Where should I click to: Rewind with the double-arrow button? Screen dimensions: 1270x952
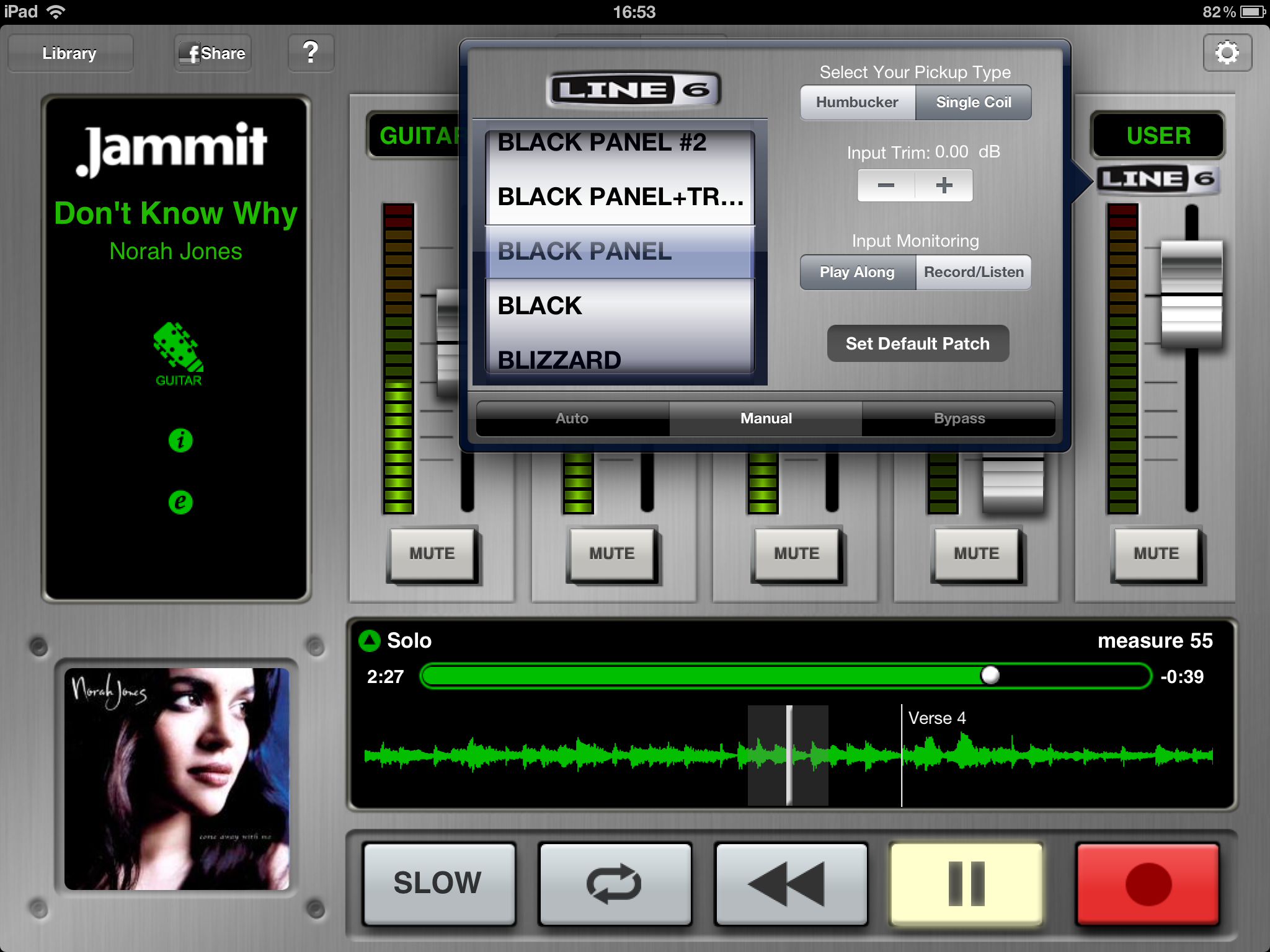(x=791, y=884)
